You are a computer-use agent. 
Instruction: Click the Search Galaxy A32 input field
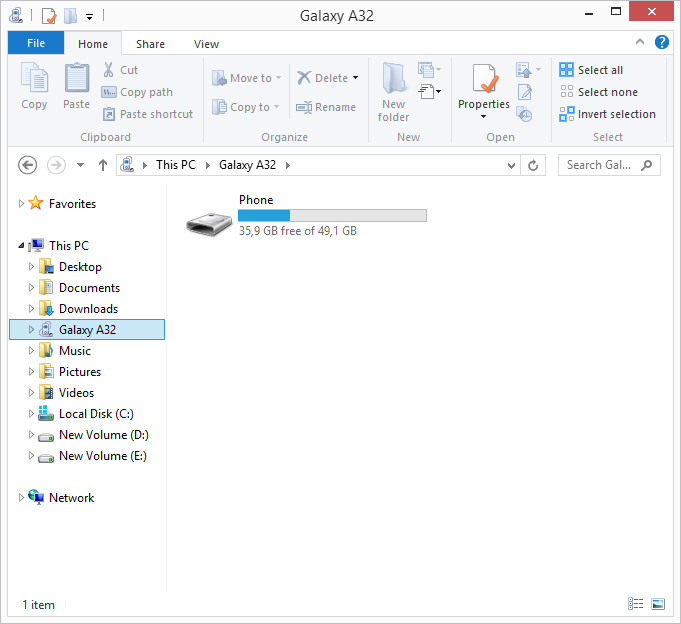[600, 165]
